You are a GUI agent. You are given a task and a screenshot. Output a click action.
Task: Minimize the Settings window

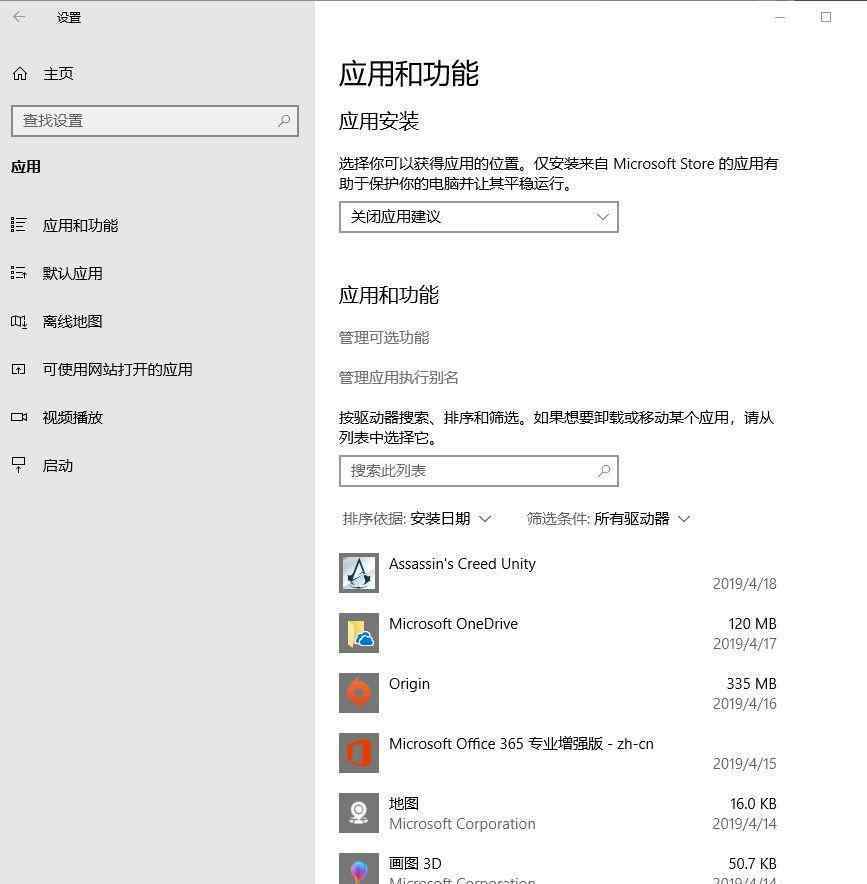tap(780, 17)
